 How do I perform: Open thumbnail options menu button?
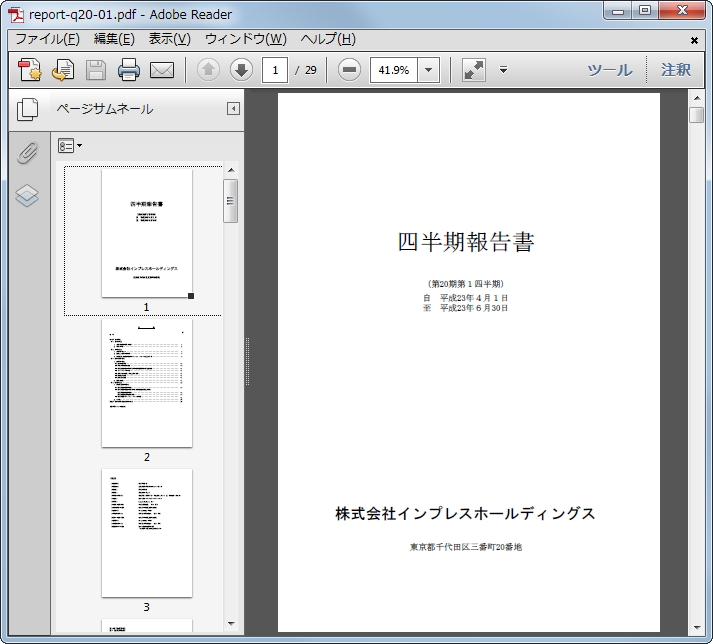pyautogui.click(x=70, y=146)
